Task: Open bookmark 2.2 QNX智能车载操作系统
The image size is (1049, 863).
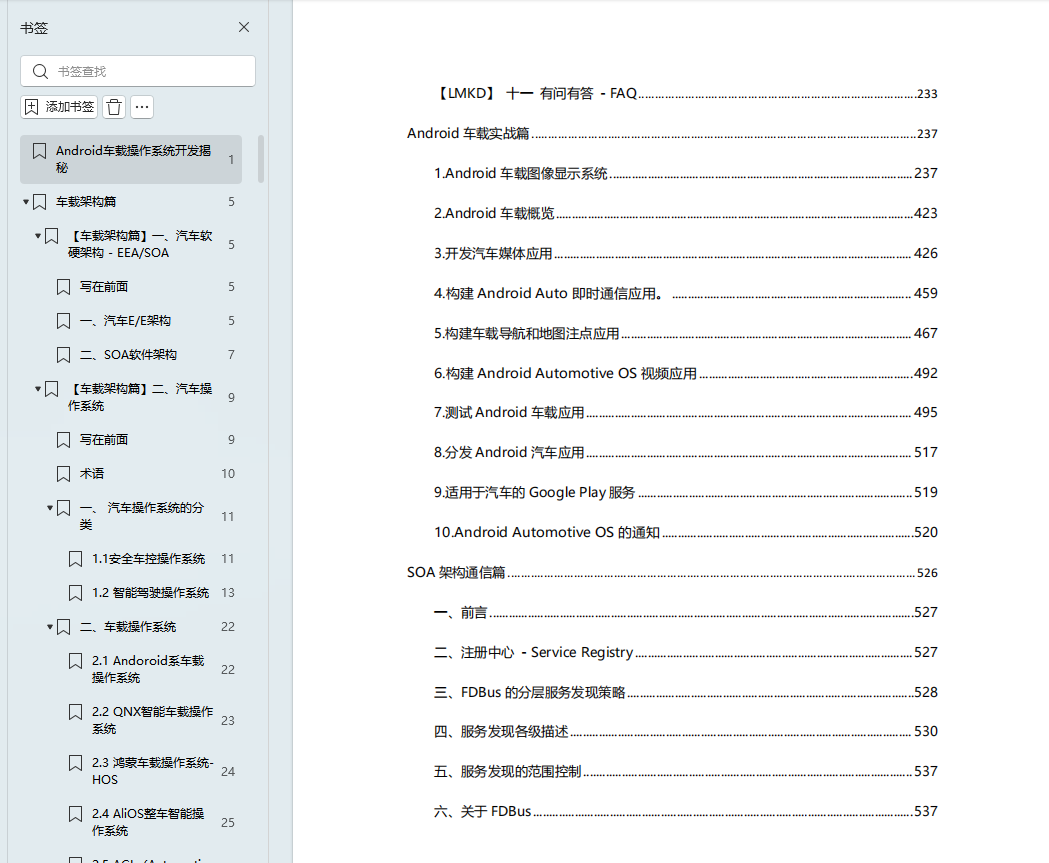Action: click(153, 720)
